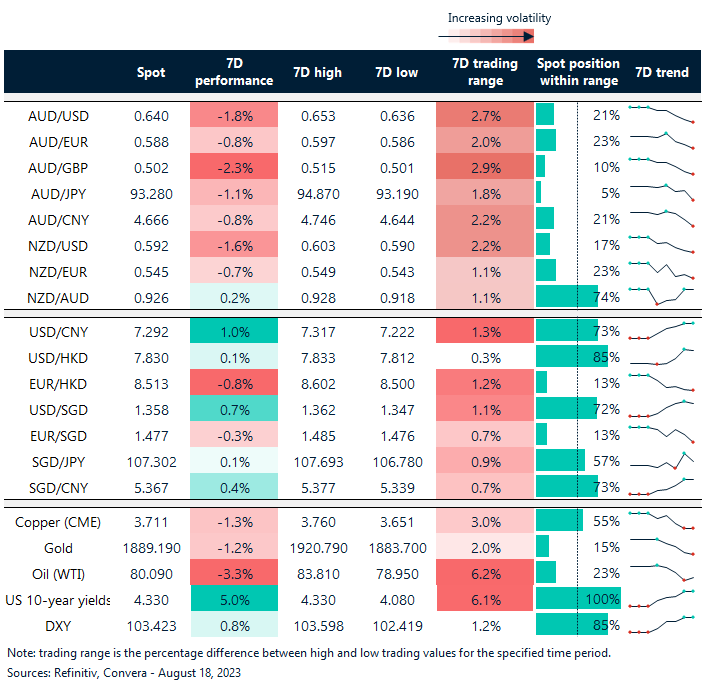Select the Gold spot value 1889.190
Screen dimensions: 703x691
point(151,547)
